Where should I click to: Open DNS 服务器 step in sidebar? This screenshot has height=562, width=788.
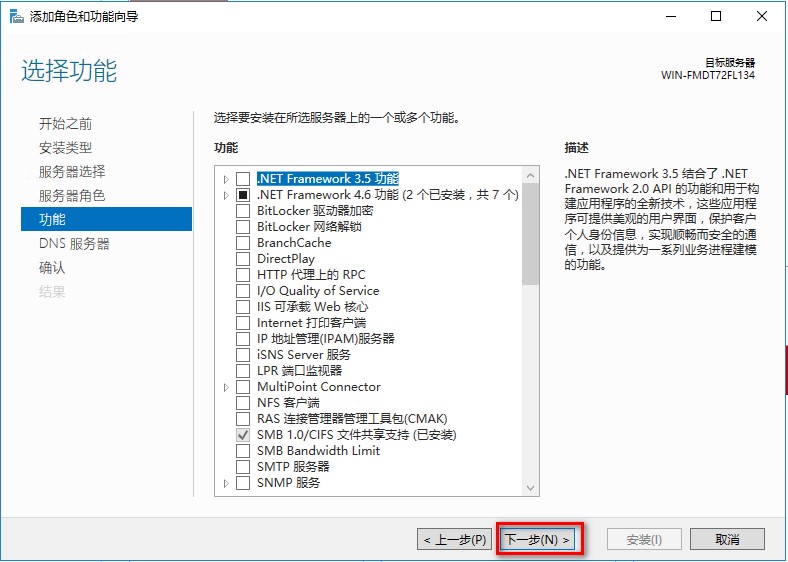74,244
